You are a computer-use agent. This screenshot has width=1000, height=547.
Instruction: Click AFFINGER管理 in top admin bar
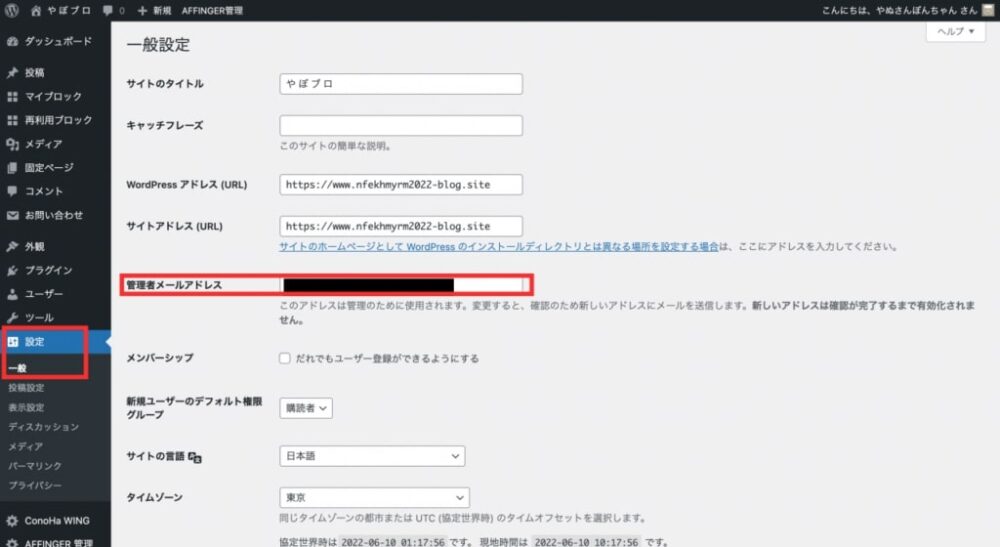[x=212, y=10]
